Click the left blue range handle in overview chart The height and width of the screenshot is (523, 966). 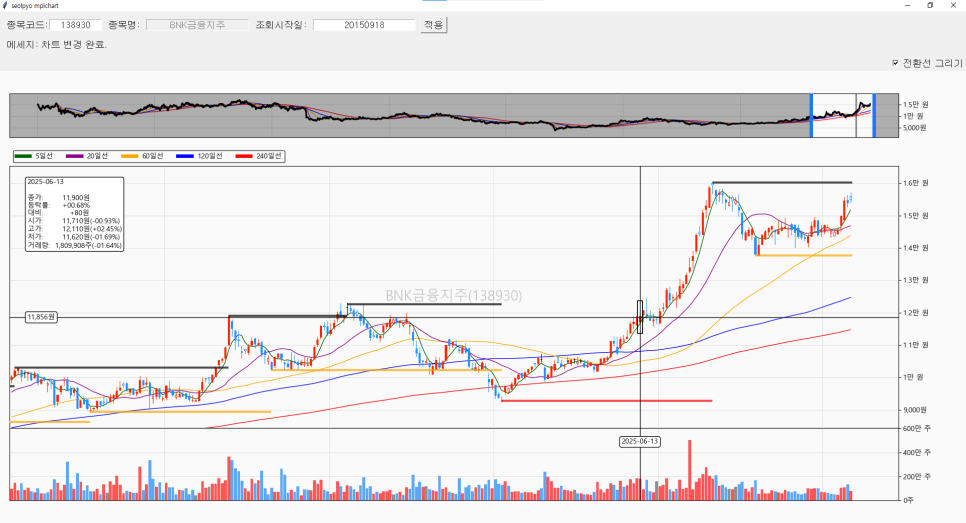(x=811, y=115)
